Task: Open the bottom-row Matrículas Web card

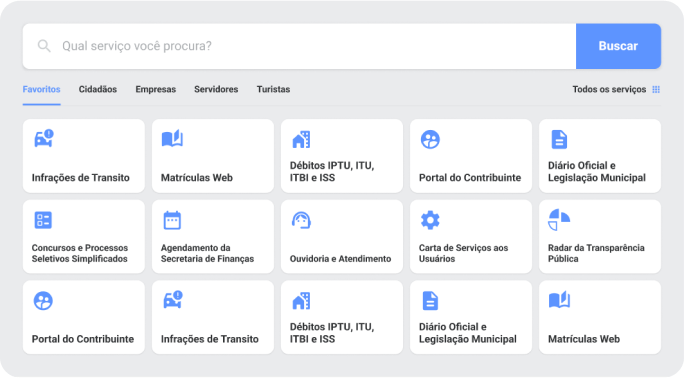Action: pos(600,317)
